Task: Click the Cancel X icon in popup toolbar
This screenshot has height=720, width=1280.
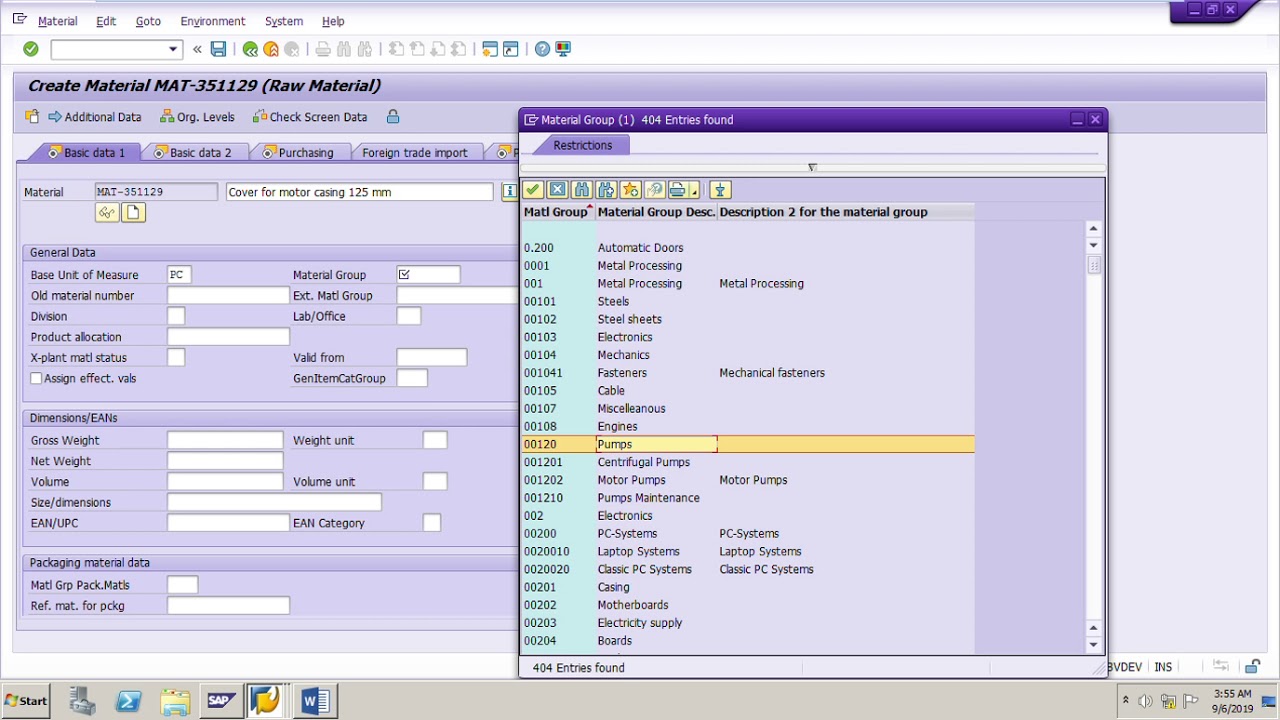Action: 557,190
